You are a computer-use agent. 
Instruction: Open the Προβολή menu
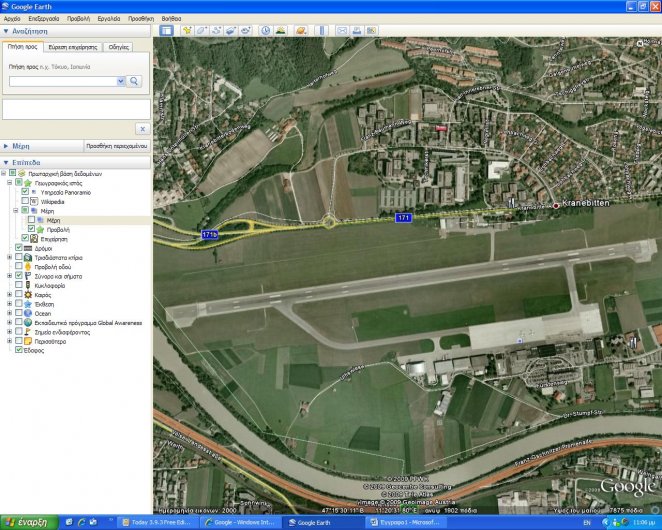tap(78, 19)
